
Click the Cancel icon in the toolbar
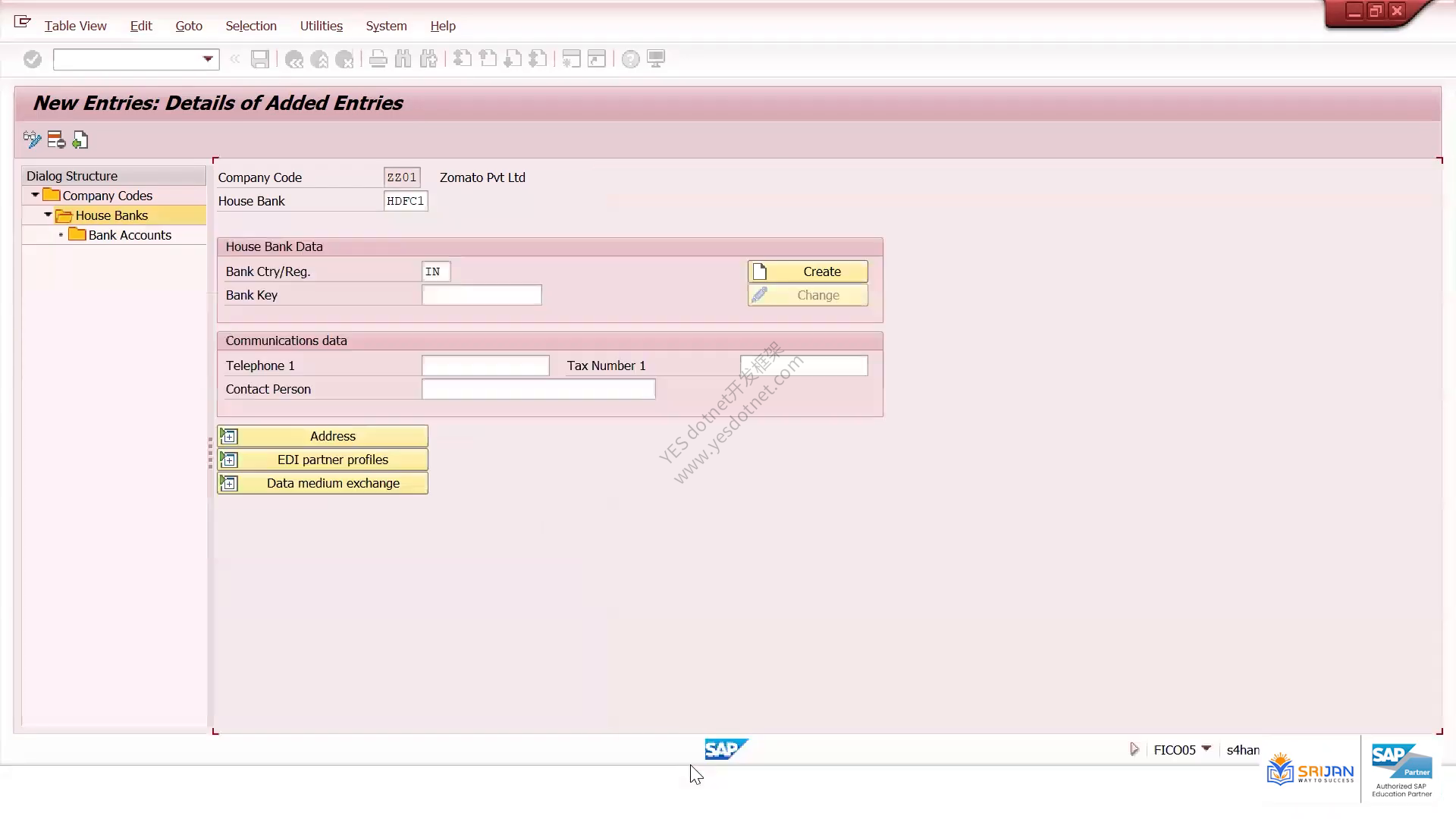point(344,59)
